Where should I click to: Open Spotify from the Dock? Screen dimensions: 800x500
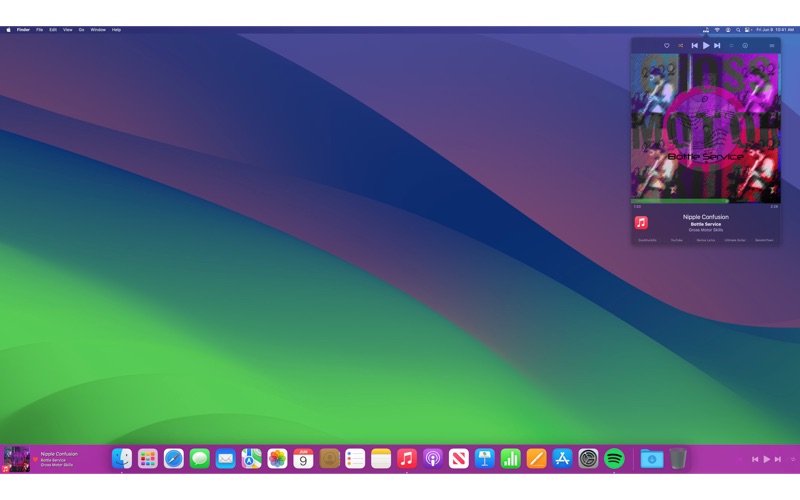click(614, 458)
